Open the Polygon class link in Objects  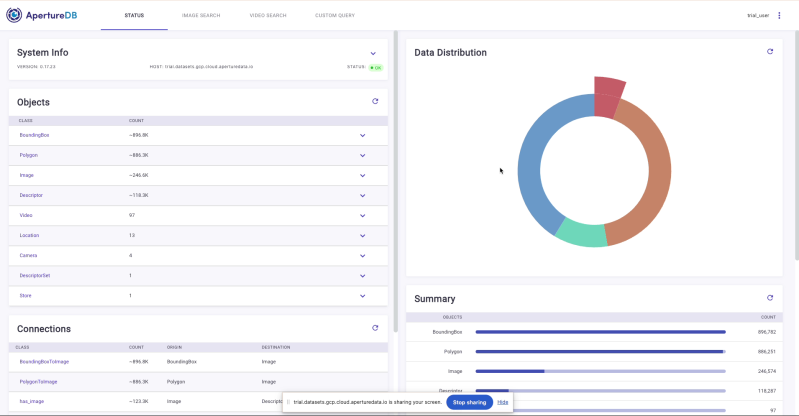click(x=29, y=155)
